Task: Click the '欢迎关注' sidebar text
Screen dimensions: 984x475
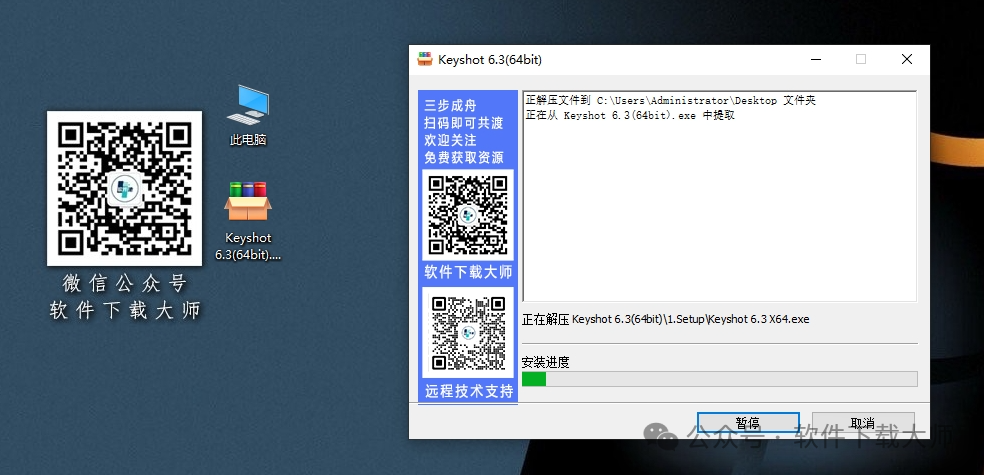Action: (x=450, y=140)
